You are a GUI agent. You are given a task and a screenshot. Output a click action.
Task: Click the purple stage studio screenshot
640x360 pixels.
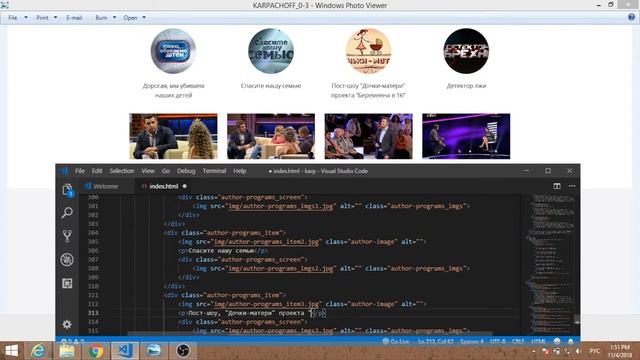[466, 136]
